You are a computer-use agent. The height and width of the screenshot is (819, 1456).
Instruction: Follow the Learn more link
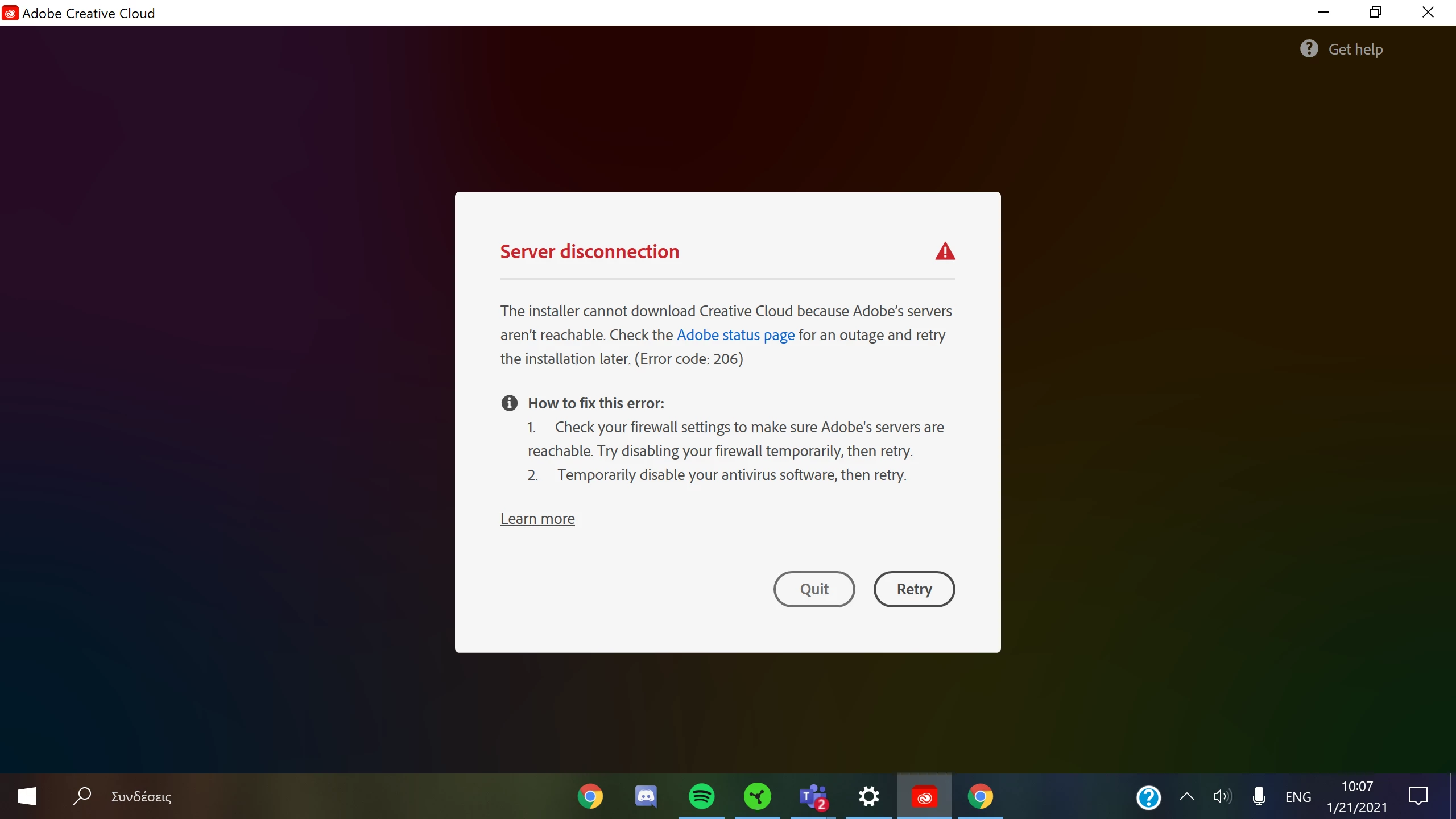point(537,519)
